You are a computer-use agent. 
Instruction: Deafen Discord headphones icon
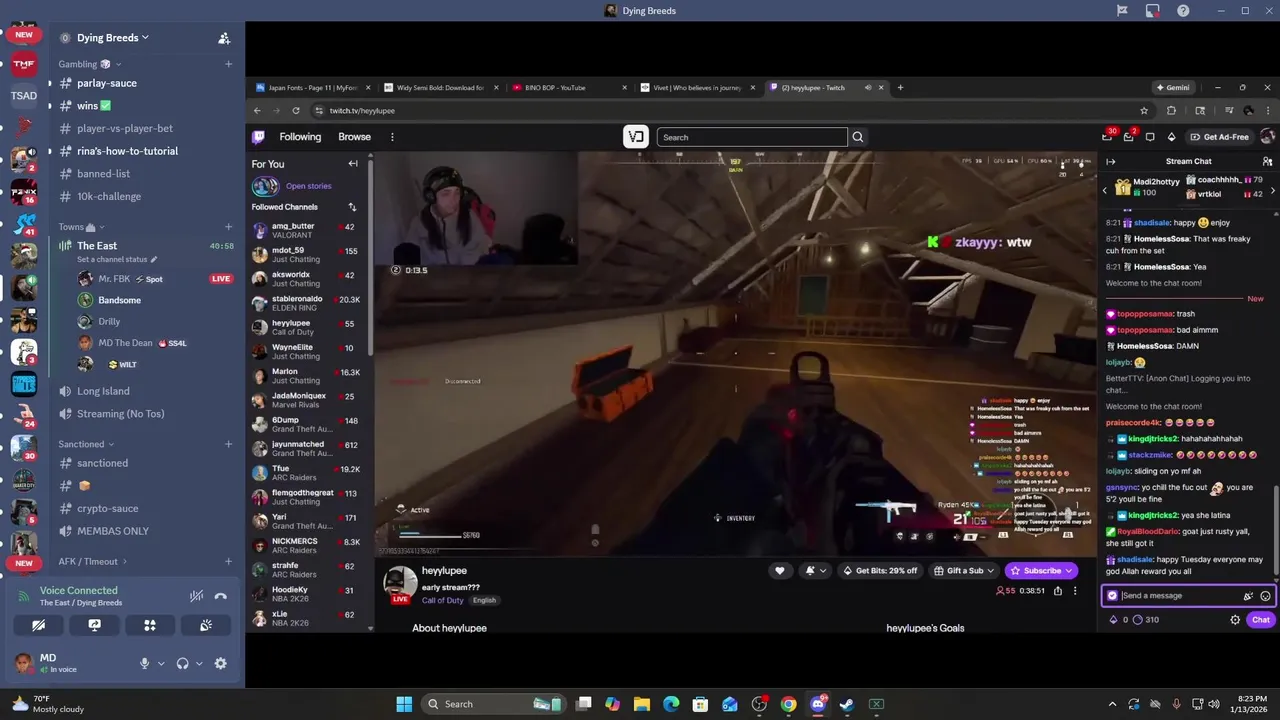(182, 663)
